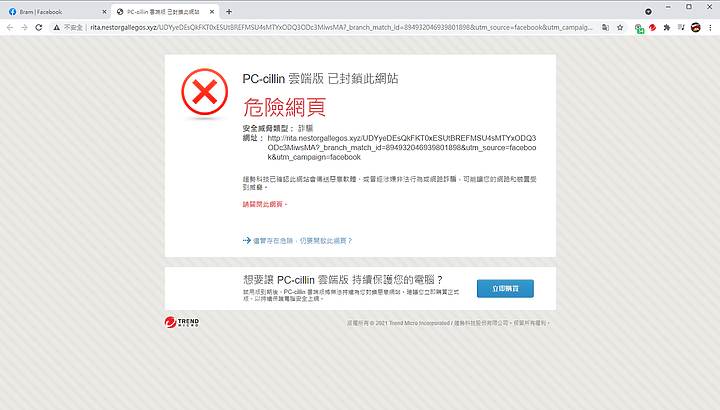Click the address bar URL field

(341, 28)
